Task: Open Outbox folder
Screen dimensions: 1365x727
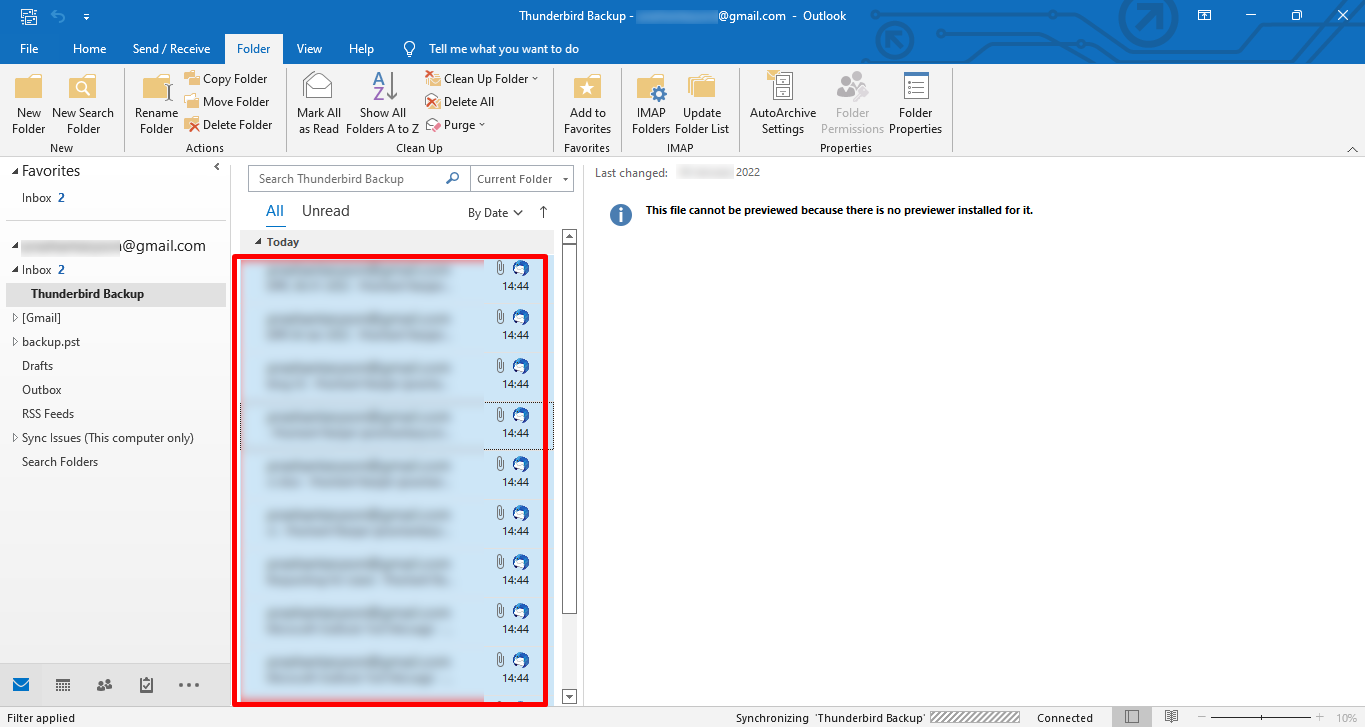Action: tap(42, 390)
